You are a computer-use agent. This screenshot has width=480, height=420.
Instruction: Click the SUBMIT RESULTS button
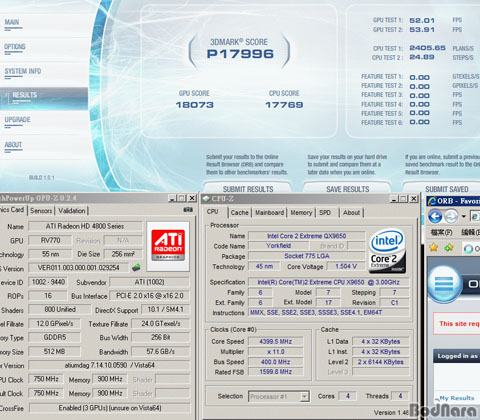248,188
